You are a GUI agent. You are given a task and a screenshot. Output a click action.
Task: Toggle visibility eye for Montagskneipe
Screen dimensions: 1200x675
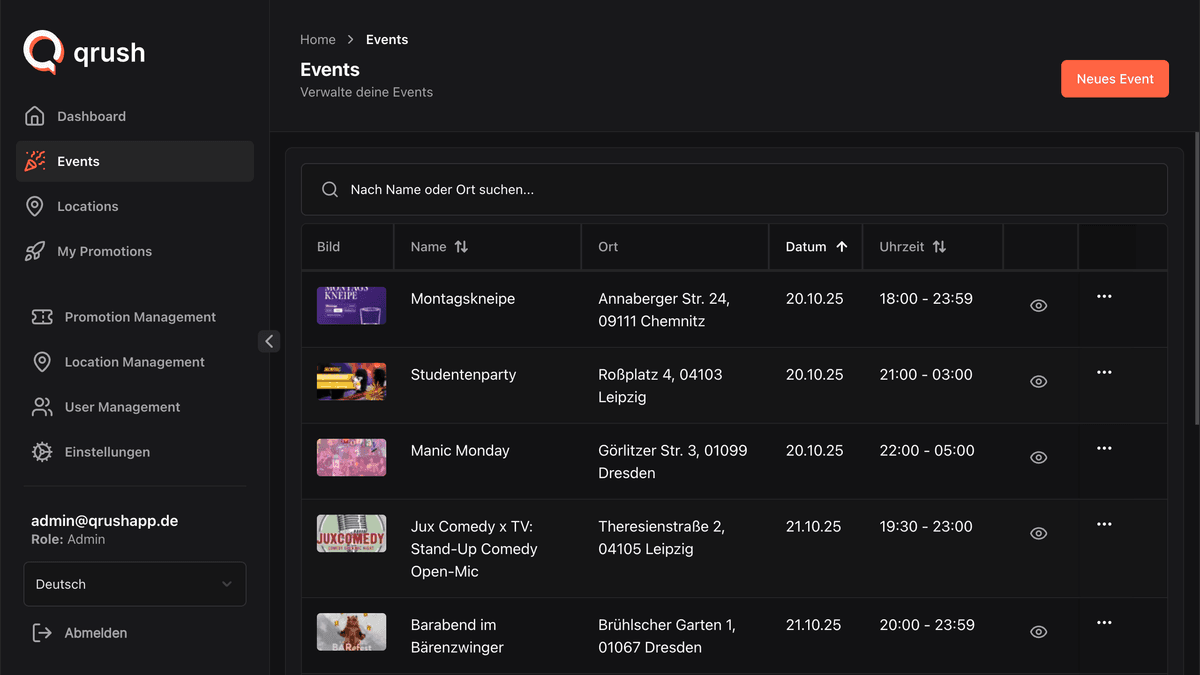(x=1039, y=306)
